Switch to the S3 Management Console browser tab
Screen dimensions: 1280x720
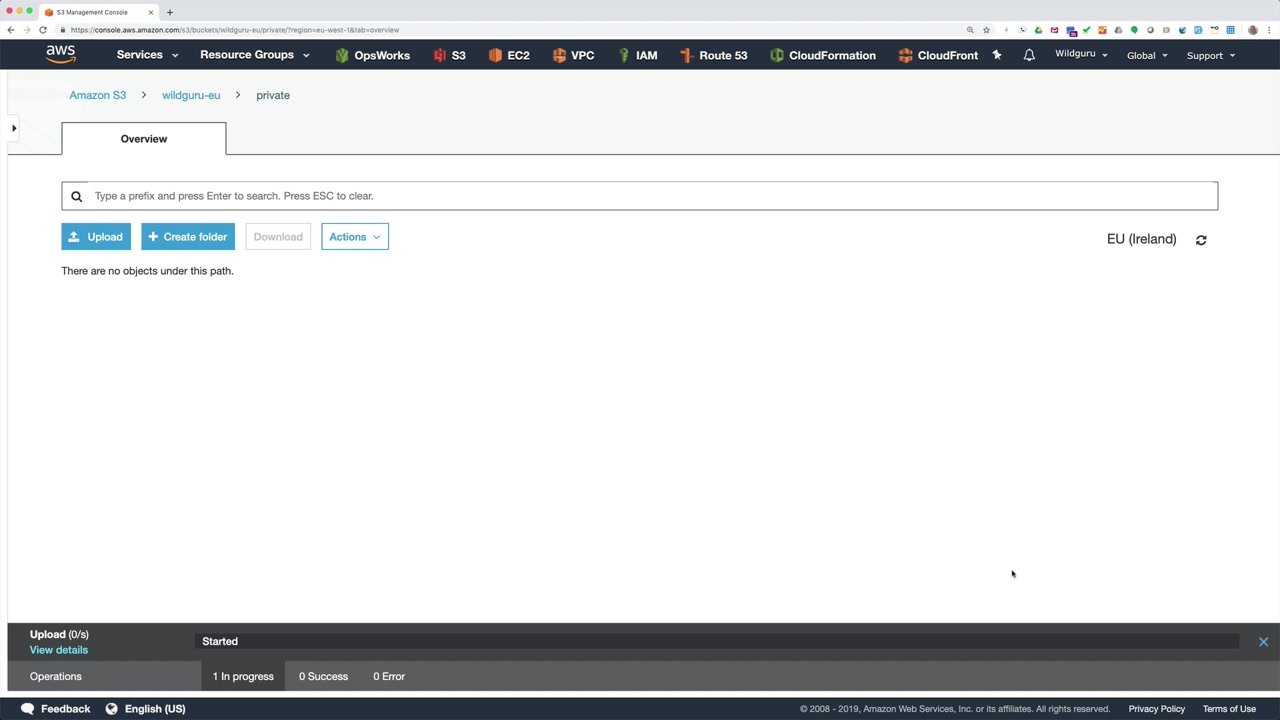[98, 12]
